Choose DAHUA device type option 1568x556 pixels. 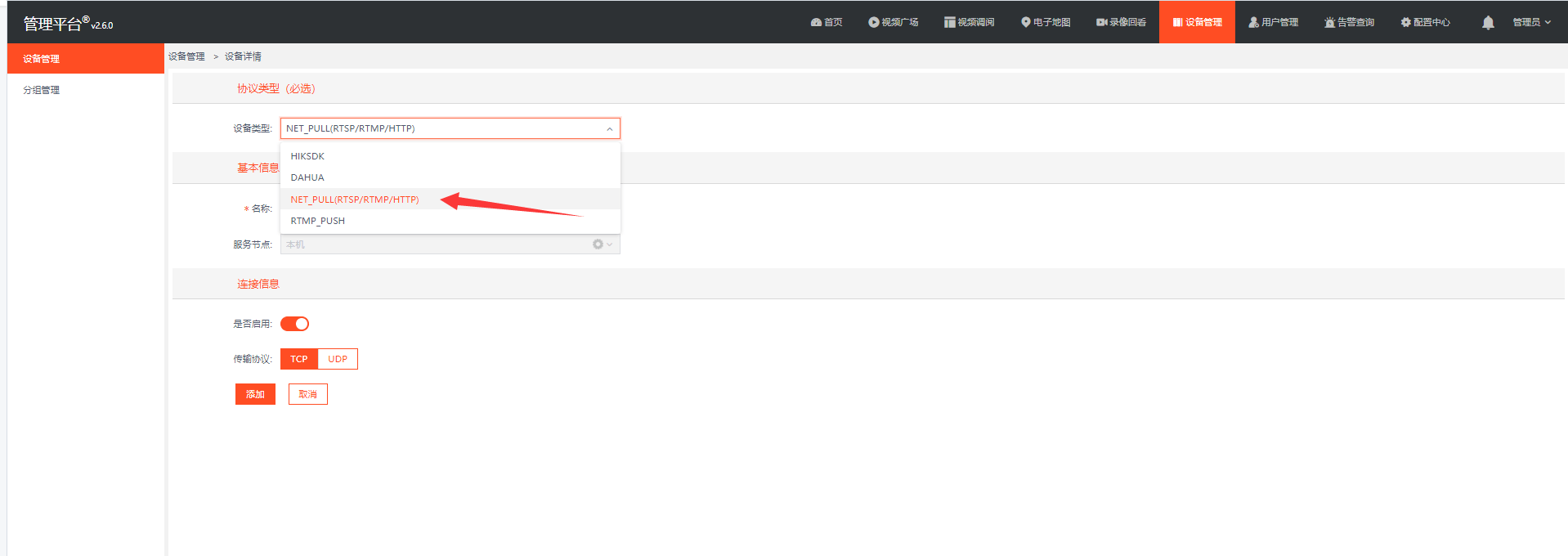click(450, 177)
